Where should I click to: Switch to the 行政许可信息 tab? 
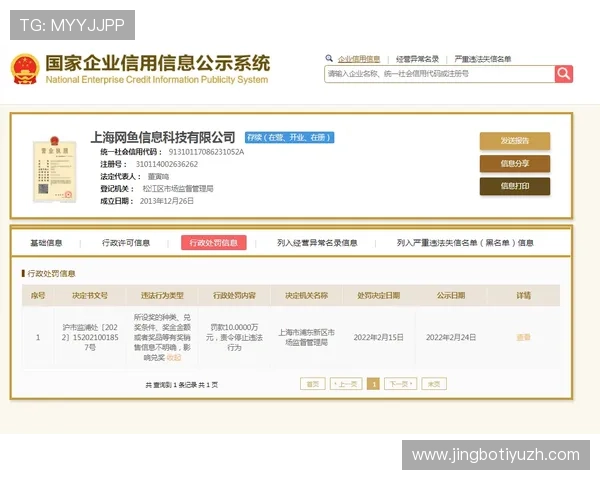point(126,243)
